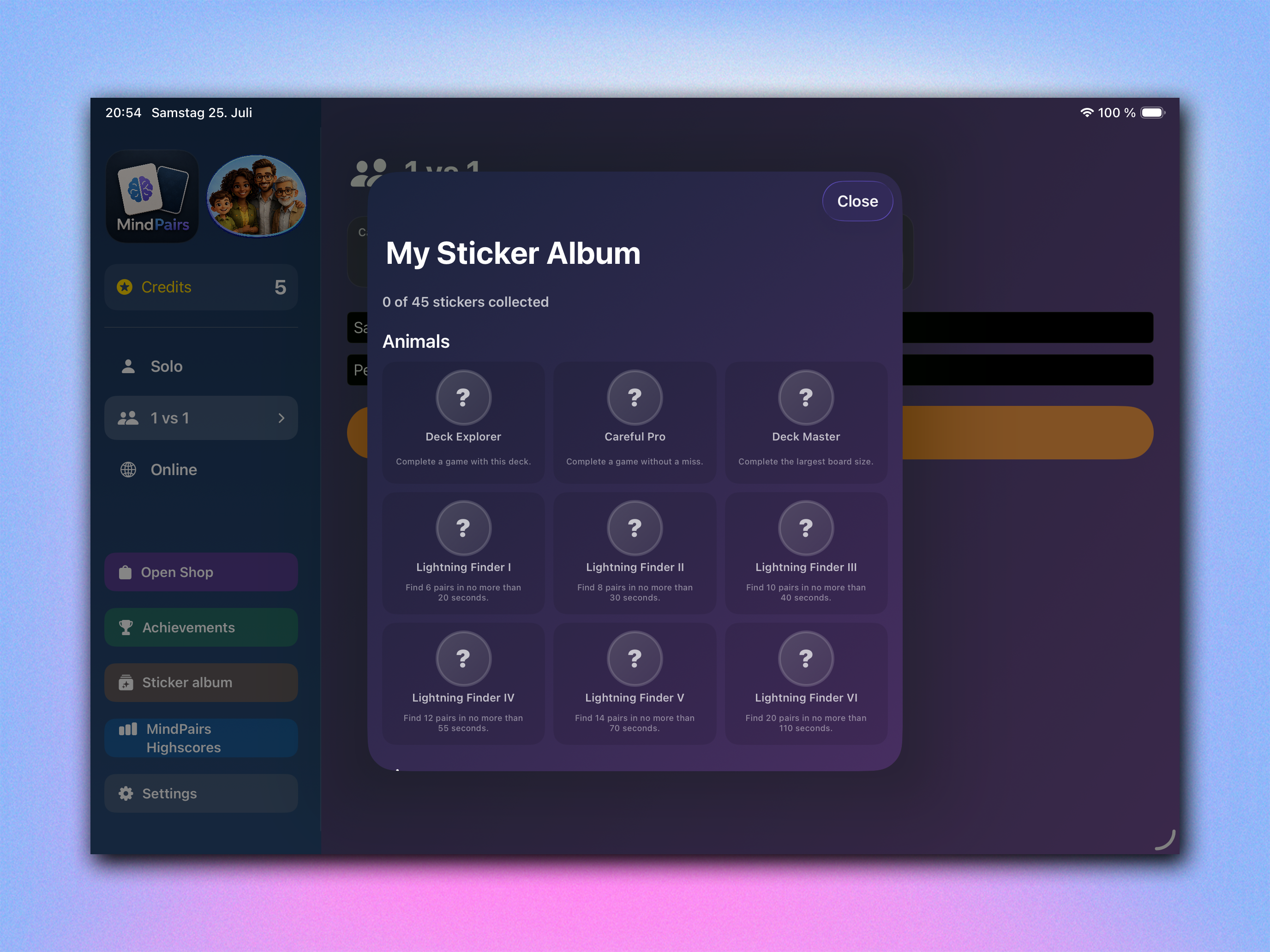Open the family profile avatar
Image resolution: width=1270 pixels, height=952 pixels.
click(256, 196)
